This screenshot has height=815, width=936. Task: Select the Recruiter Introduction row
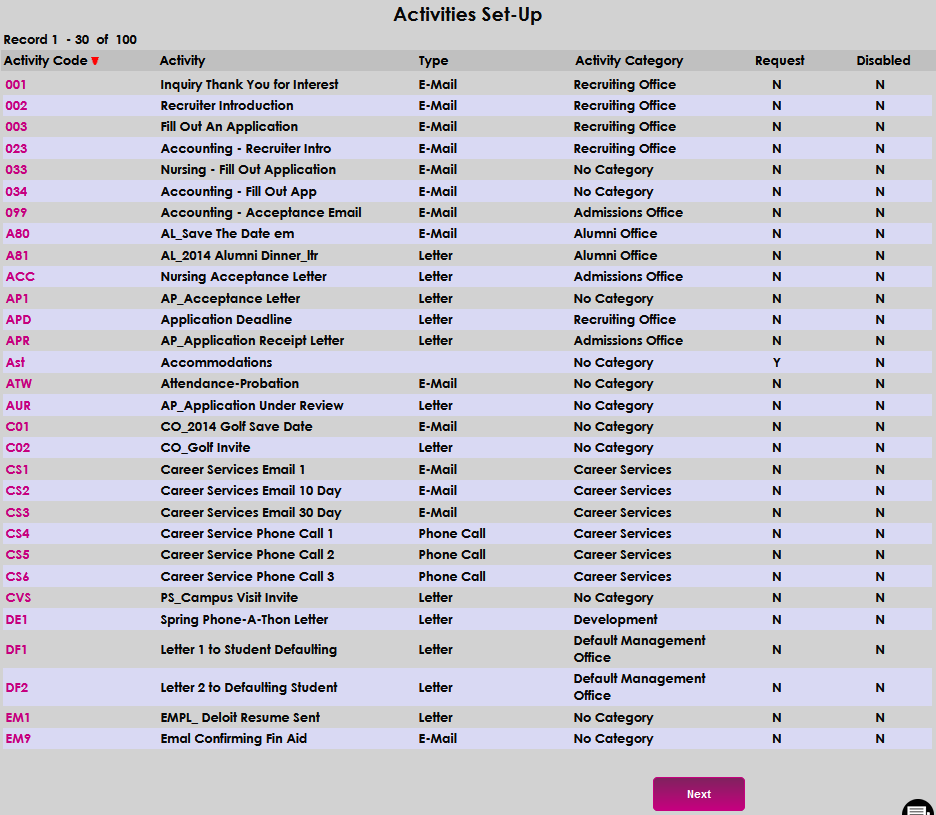coord(226,105)
